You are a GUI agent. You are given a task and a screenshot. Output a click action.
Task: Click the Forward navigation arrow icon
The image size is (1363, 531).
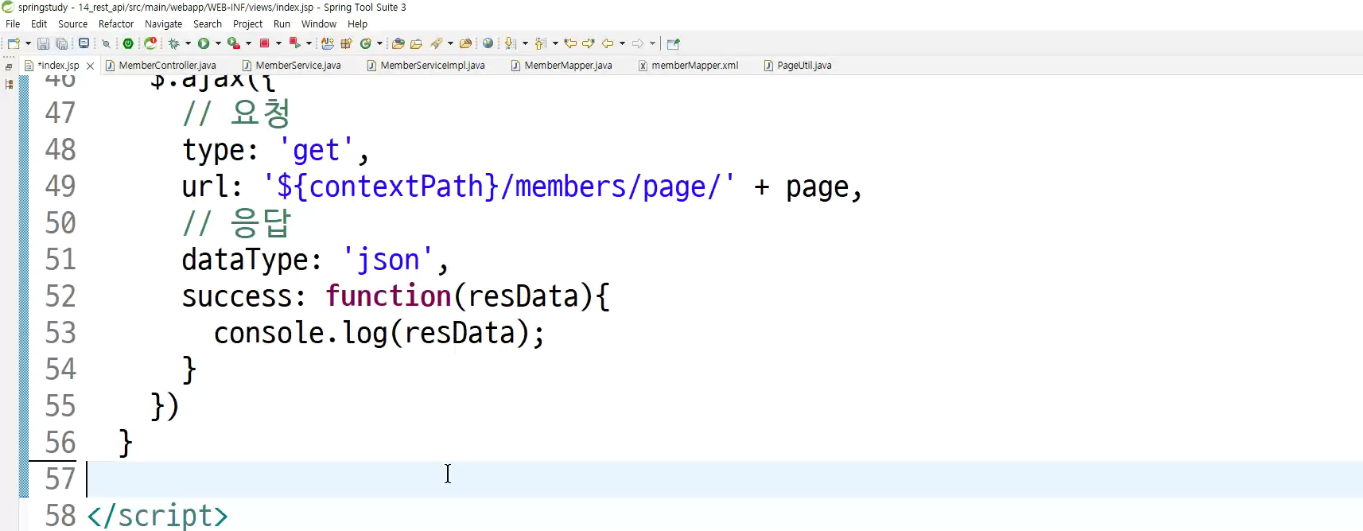click(x=637, y=43)
